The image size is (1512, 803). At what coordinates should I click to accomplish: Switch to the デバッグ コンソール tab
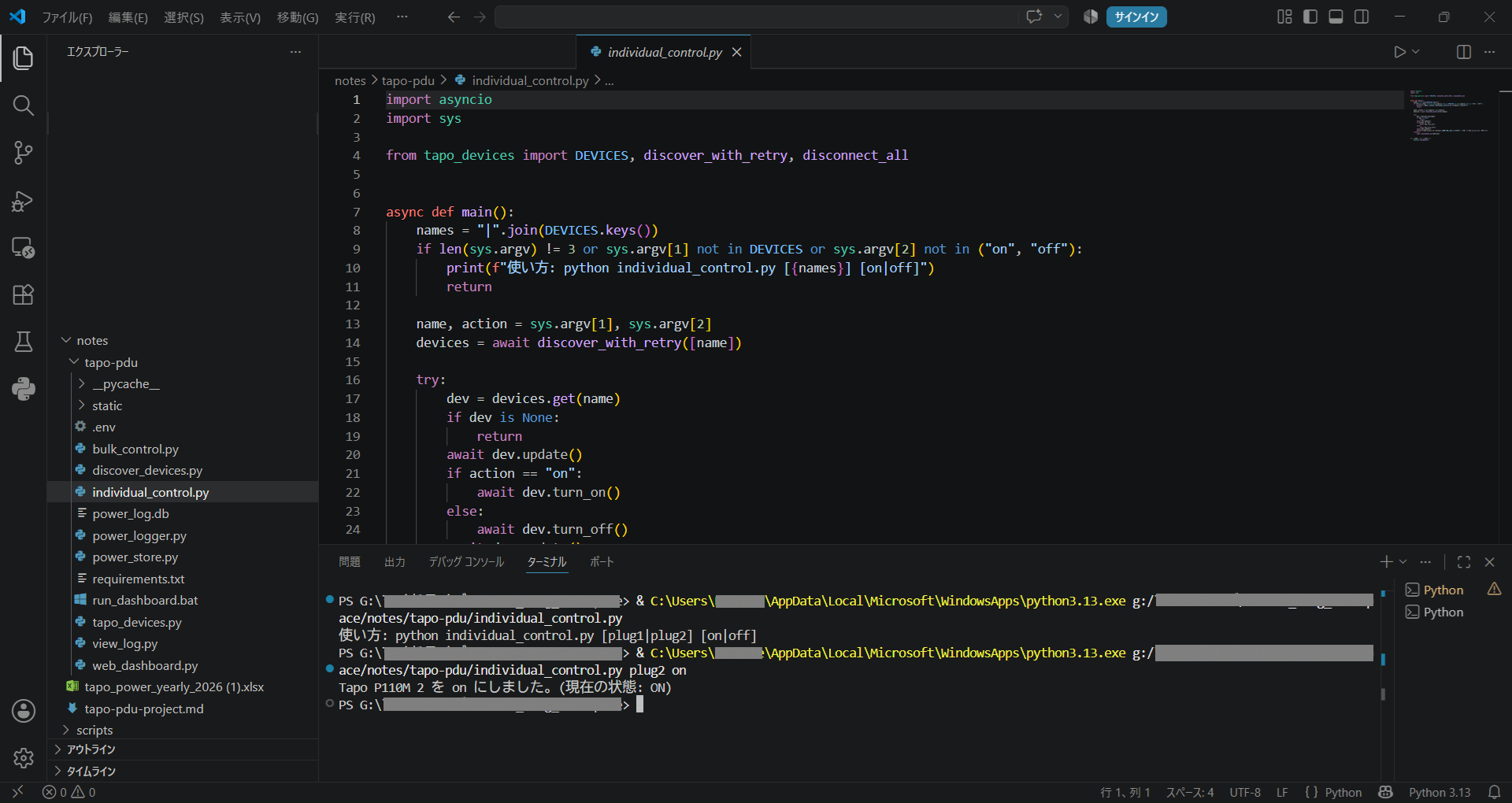466,562
